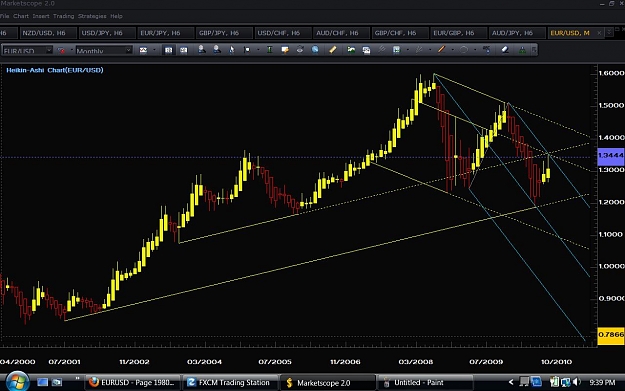The image size is (625, 391).
Task: Open the chart type dropdown arrow
Action: [154, 50]
